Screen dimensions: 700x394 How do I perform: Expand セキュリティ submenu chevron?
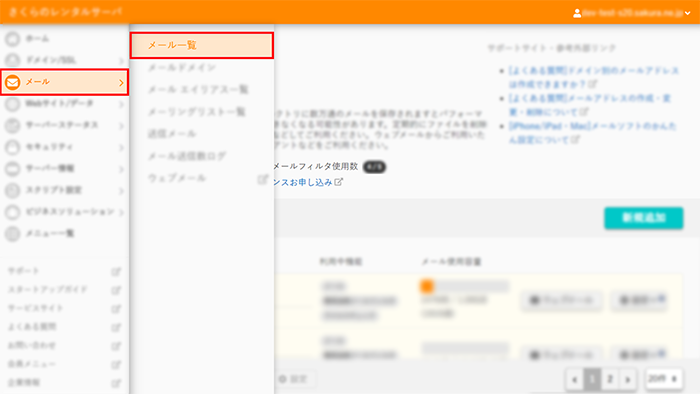click(x=121, y=147)
